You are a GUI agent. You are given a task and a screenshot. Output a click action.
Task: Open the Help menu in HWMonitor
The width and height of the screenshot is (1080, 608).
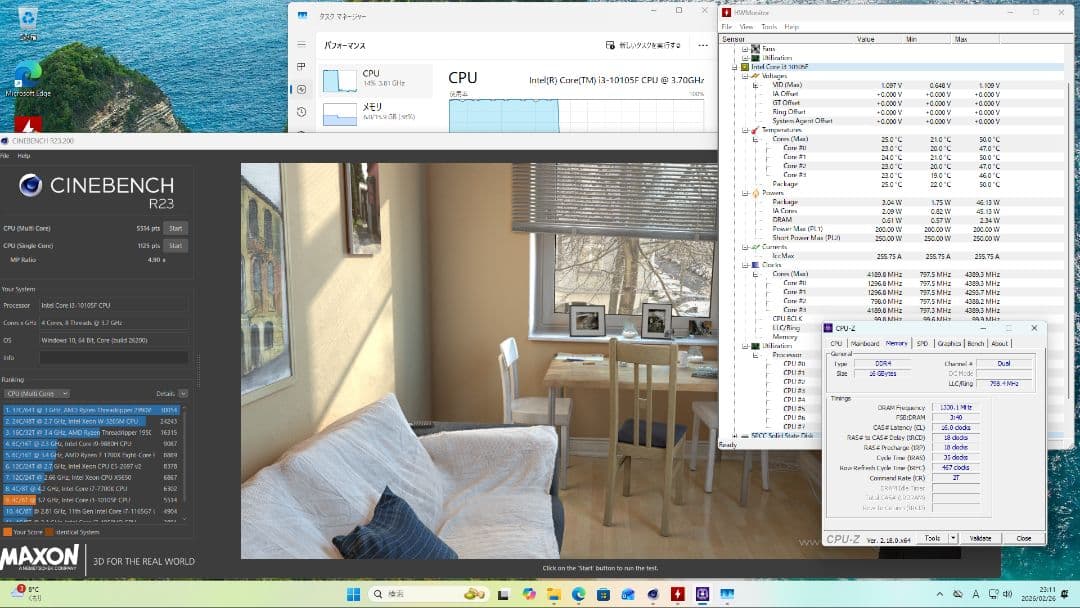click(x=791, y=27)
